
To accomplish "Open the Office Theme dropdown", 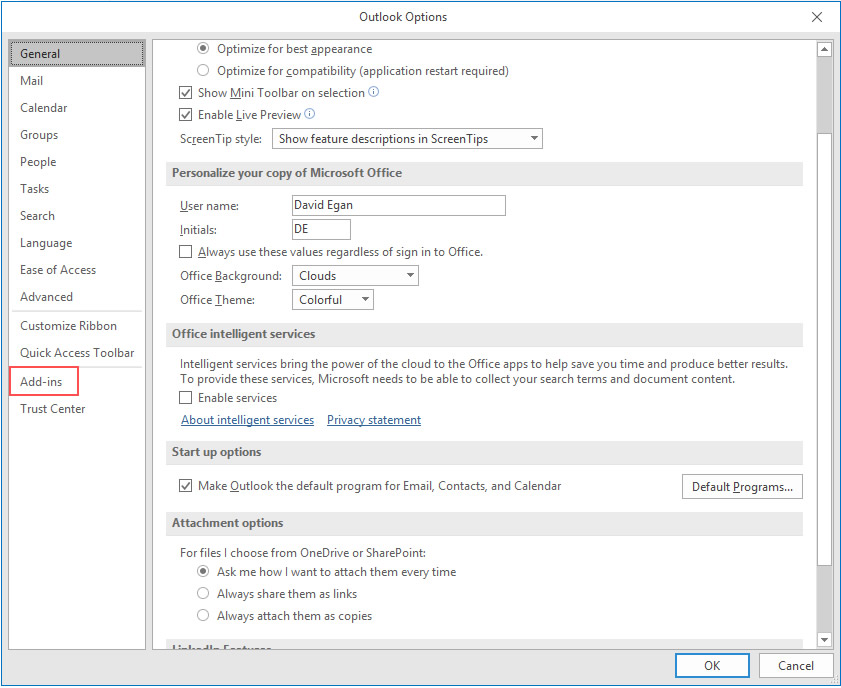I will tap(333, 300).
